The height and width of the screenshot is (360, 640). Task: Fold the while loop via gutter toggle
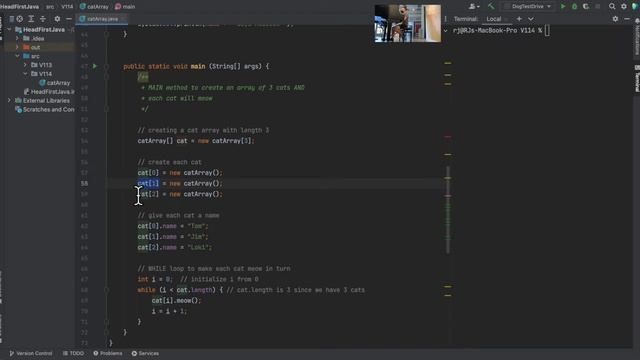click(x=107, y=290)
